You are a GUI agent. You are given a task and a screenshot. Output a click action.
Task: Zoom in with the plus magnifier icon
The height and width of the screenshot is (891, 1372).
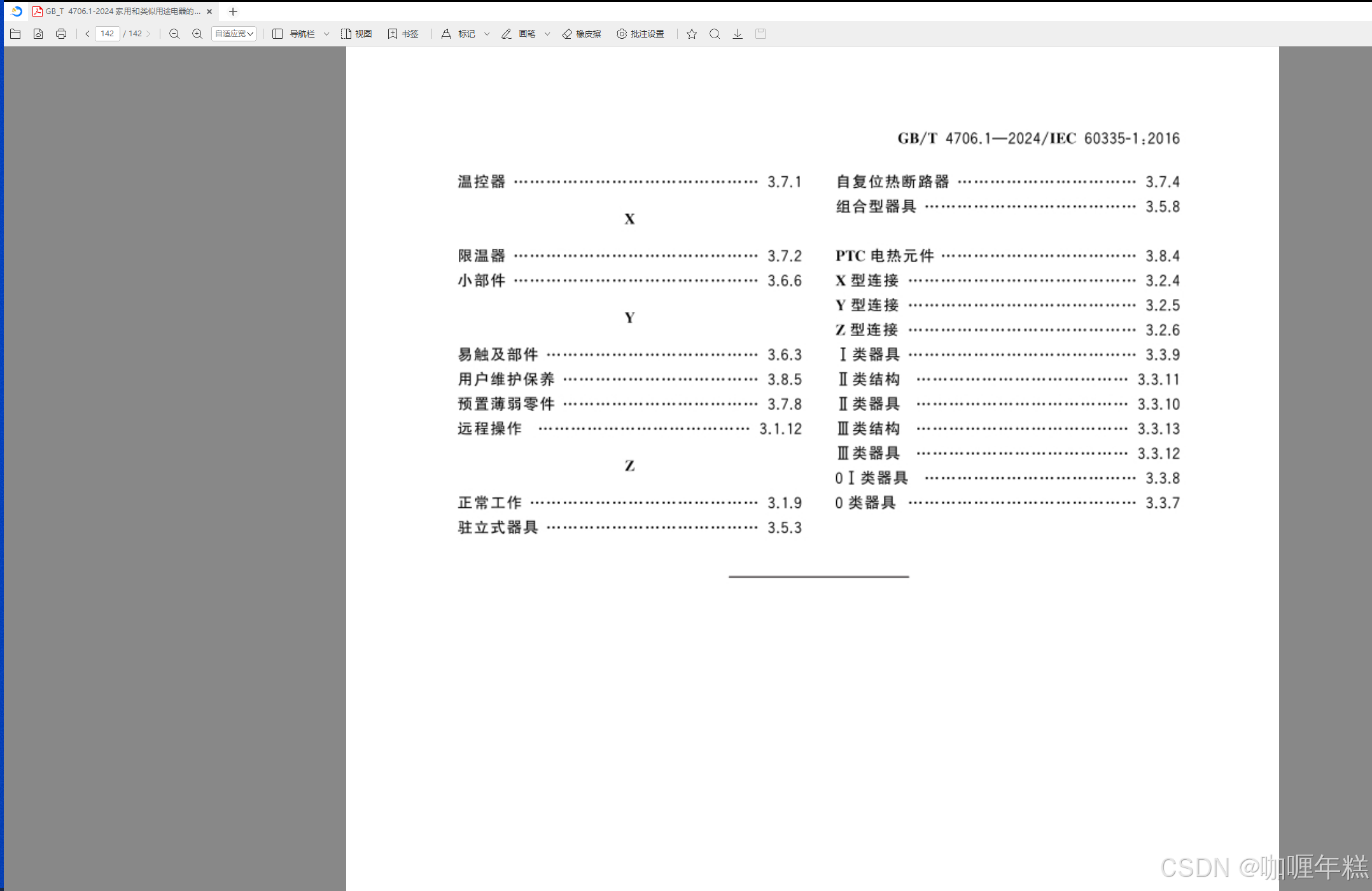197,34
